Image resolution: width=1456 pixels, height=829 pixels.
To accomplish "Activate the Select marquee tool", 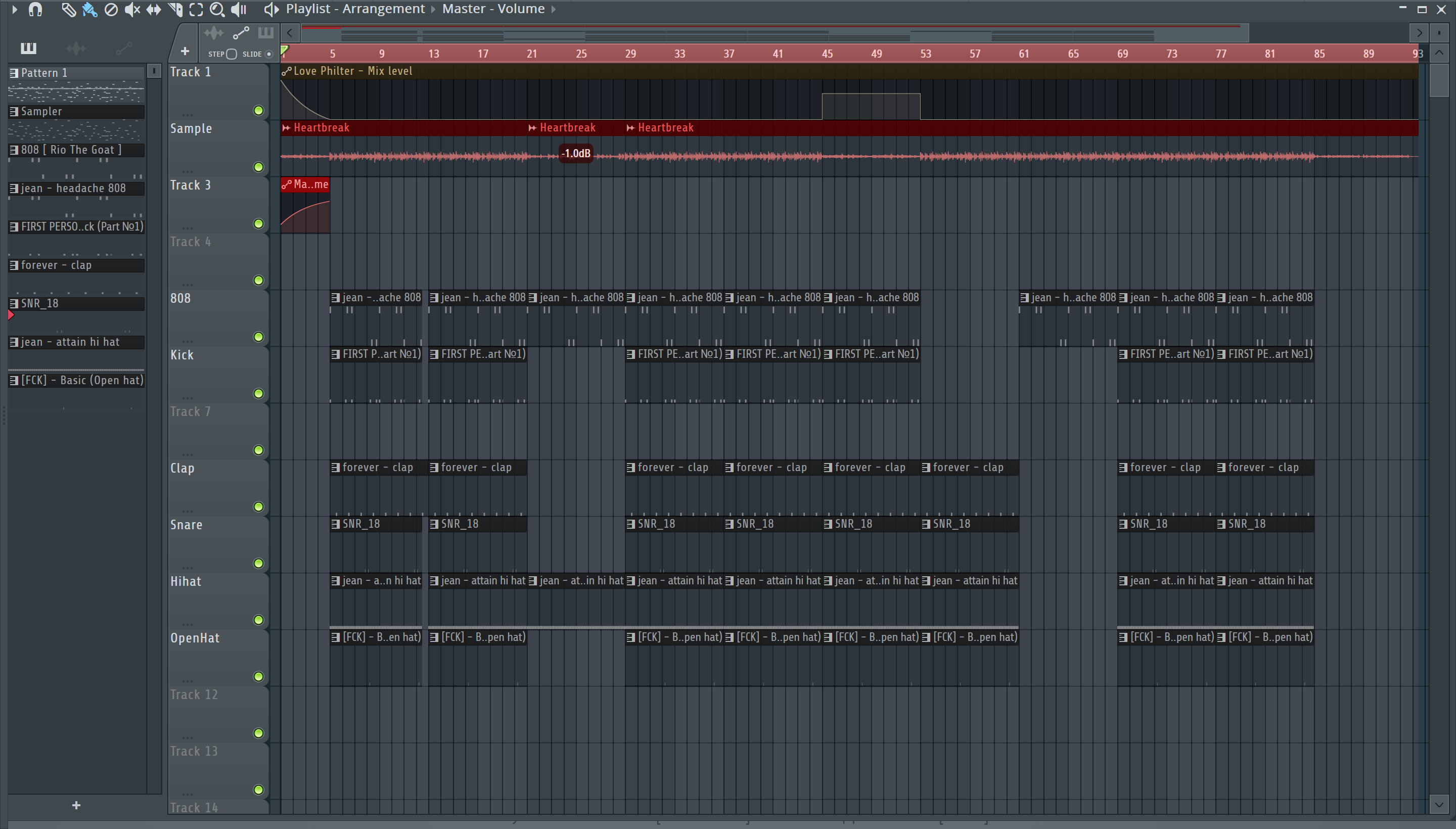I will click(196, 9).
